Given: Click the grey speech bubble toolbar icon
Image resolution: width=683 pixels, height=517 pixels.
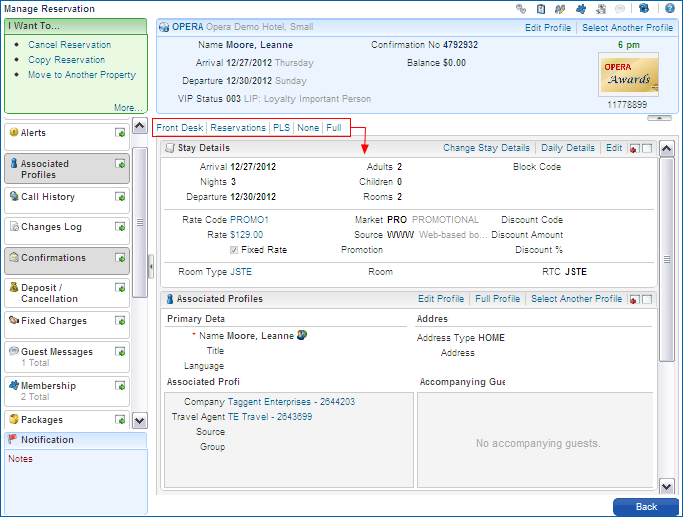Looking at the screenshot, I should pos(620,9).
